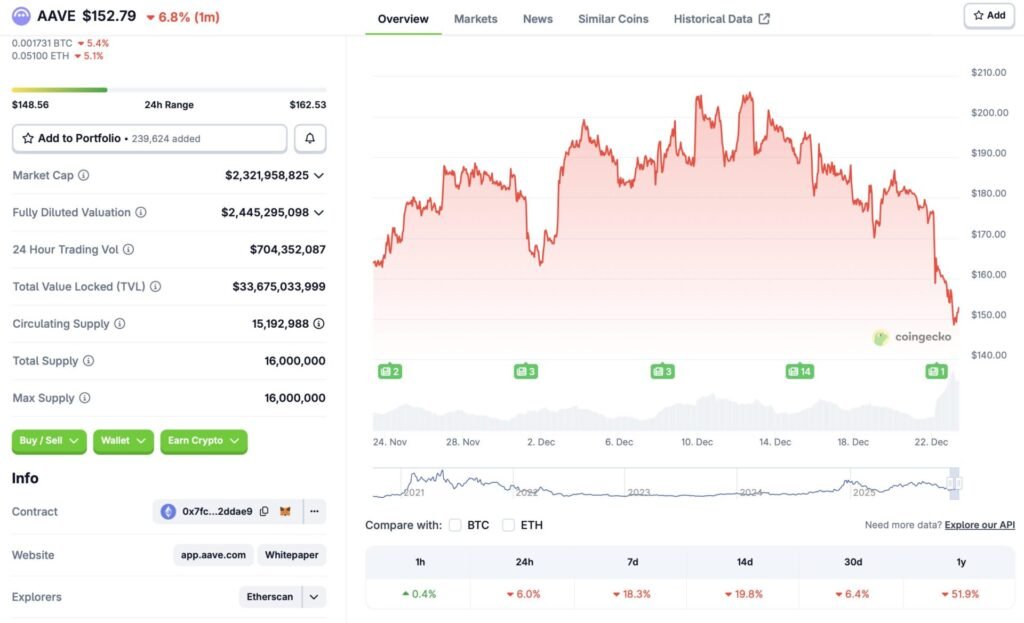Click the Circulating Supply info icon
1024x623 pixels.
[120, 324]
